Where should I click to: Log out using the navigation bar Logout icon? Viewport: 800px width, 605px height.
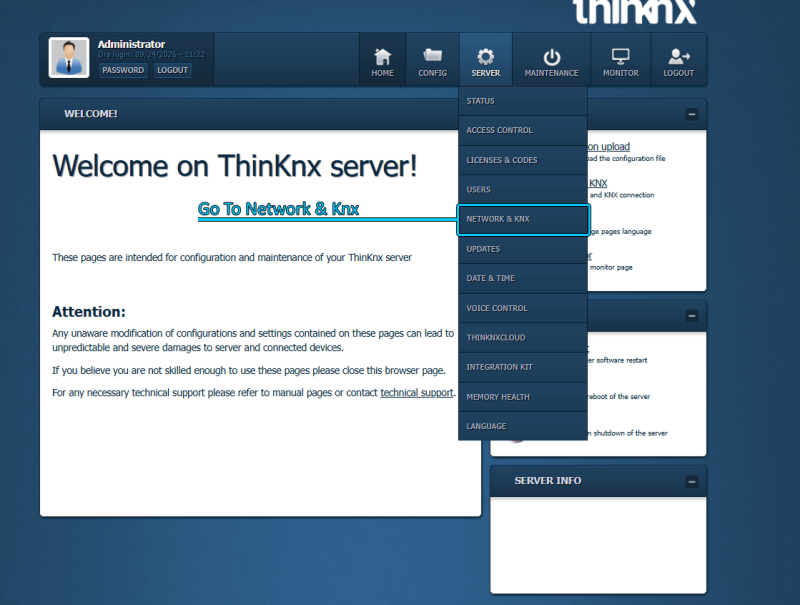678,60
